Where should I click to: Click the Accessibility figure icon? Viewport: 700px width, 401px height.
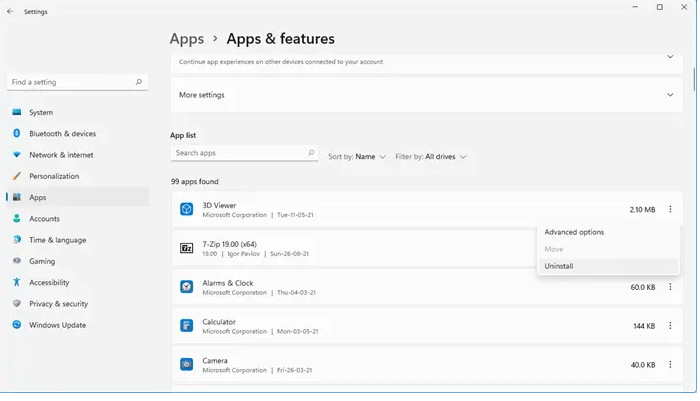17,282
